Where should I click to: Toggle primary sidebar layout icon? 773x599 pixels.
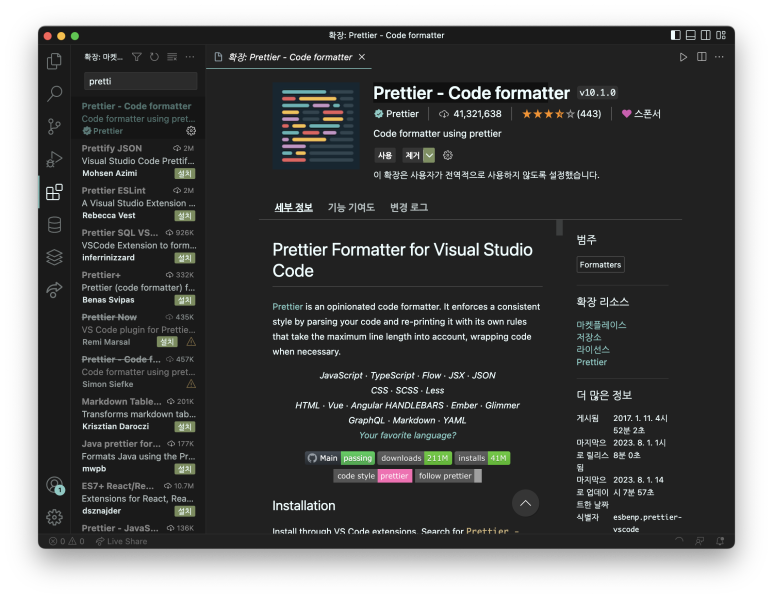[676, 35]
